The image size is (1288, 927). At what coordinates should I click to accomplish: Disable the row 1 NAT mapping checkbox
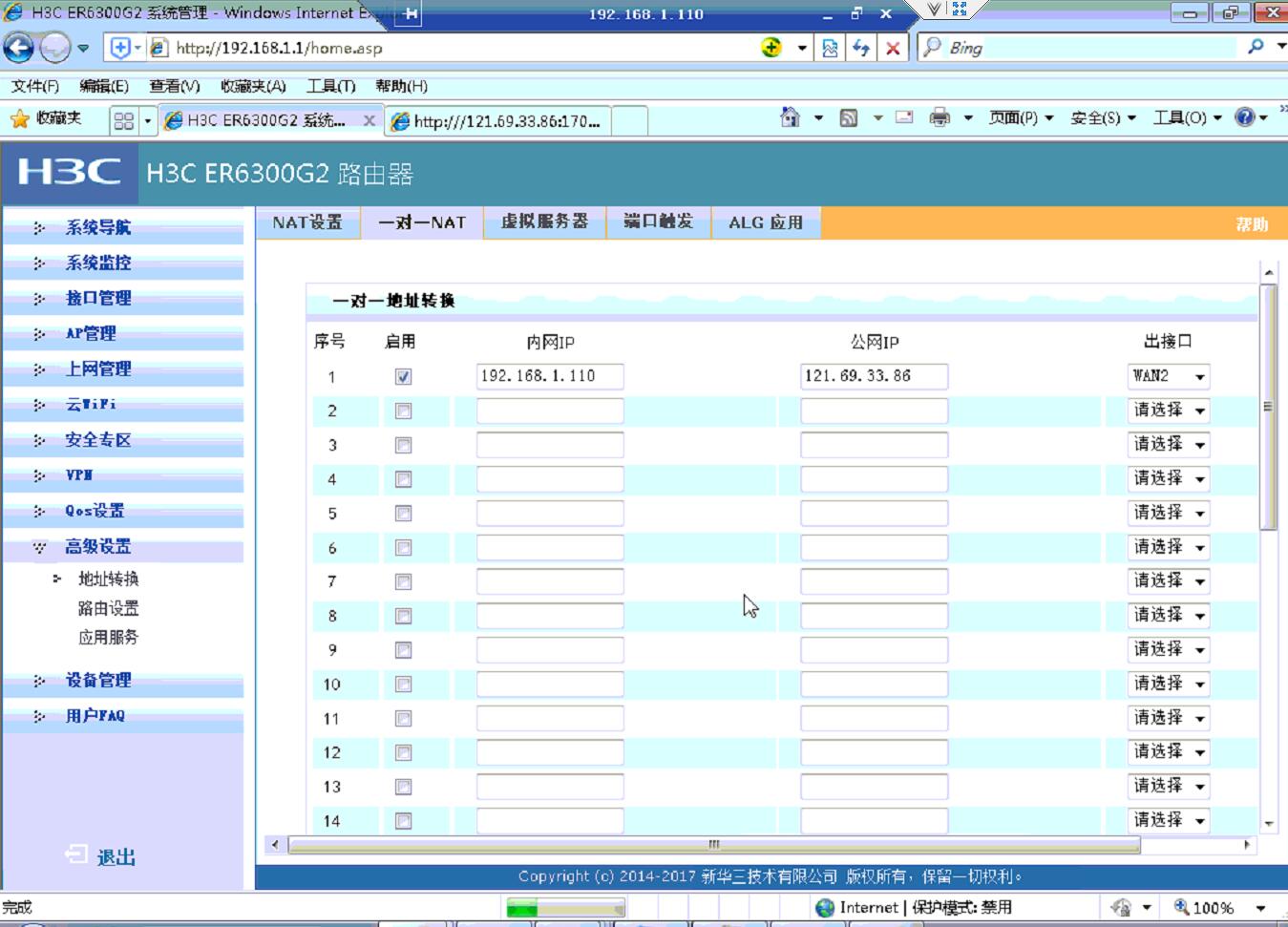(403, 377)
